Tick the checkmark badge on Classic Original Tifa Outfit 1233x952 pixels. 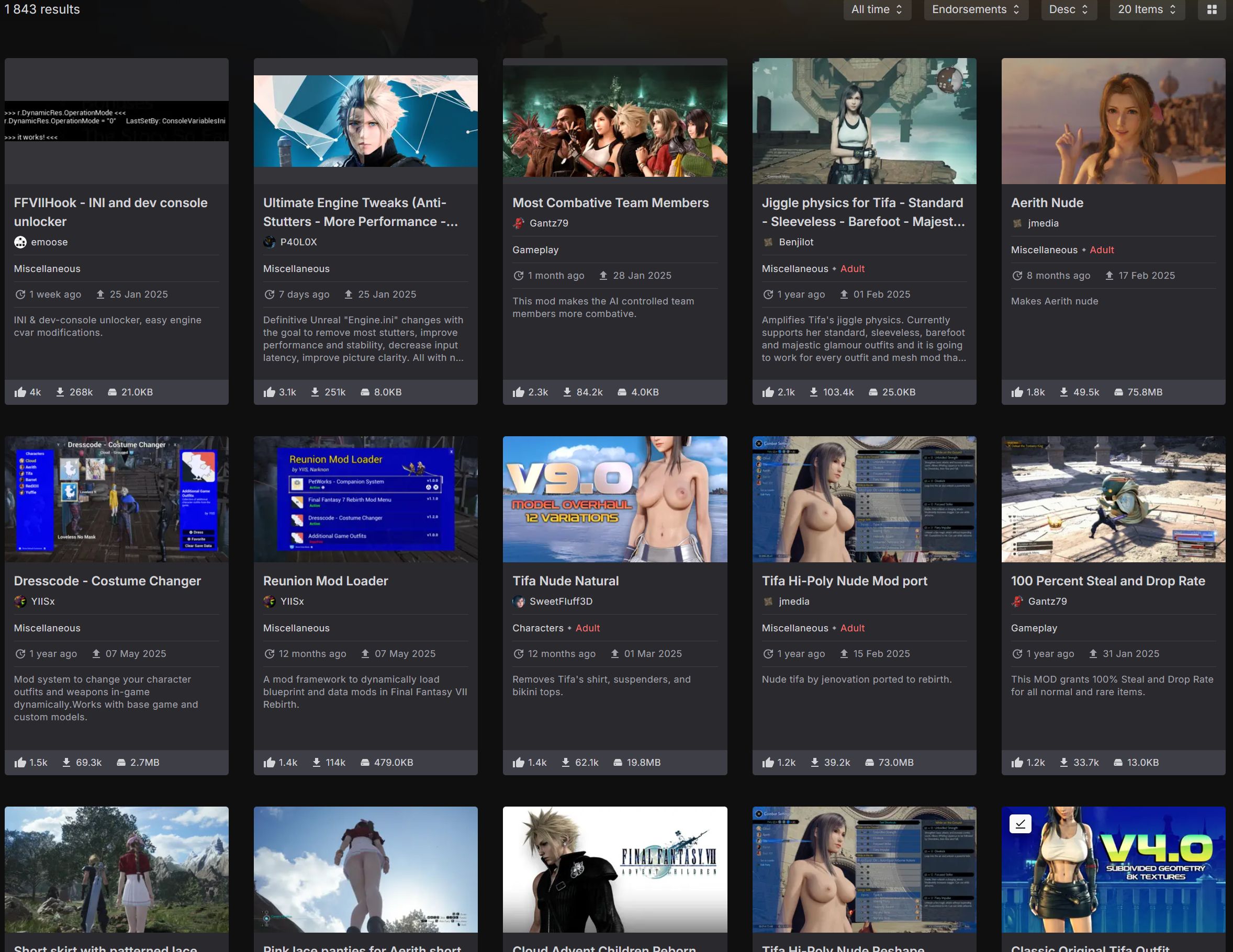tap(1020, 824)
